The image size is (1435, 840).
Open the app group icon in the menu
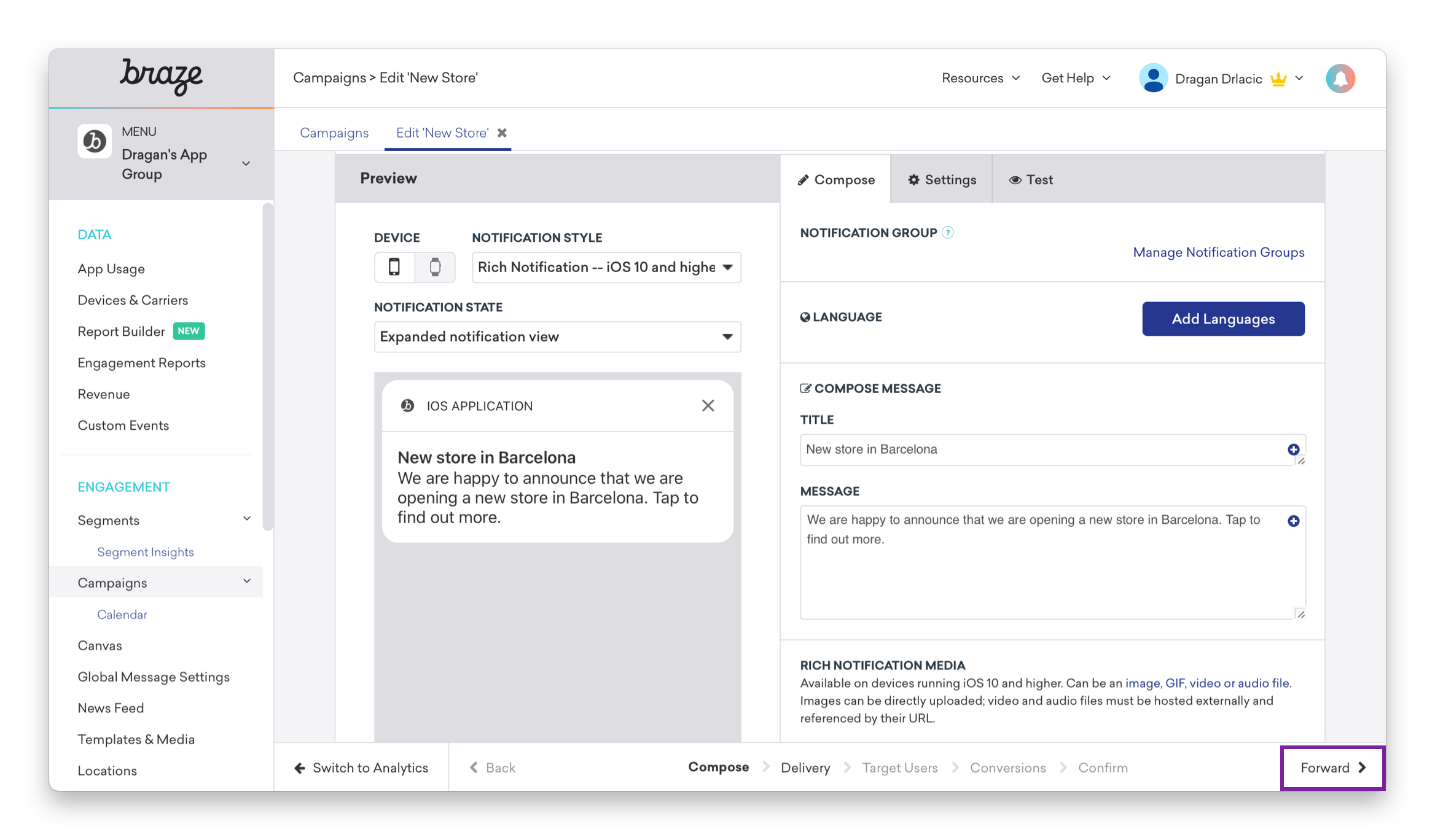click(95, 141)
